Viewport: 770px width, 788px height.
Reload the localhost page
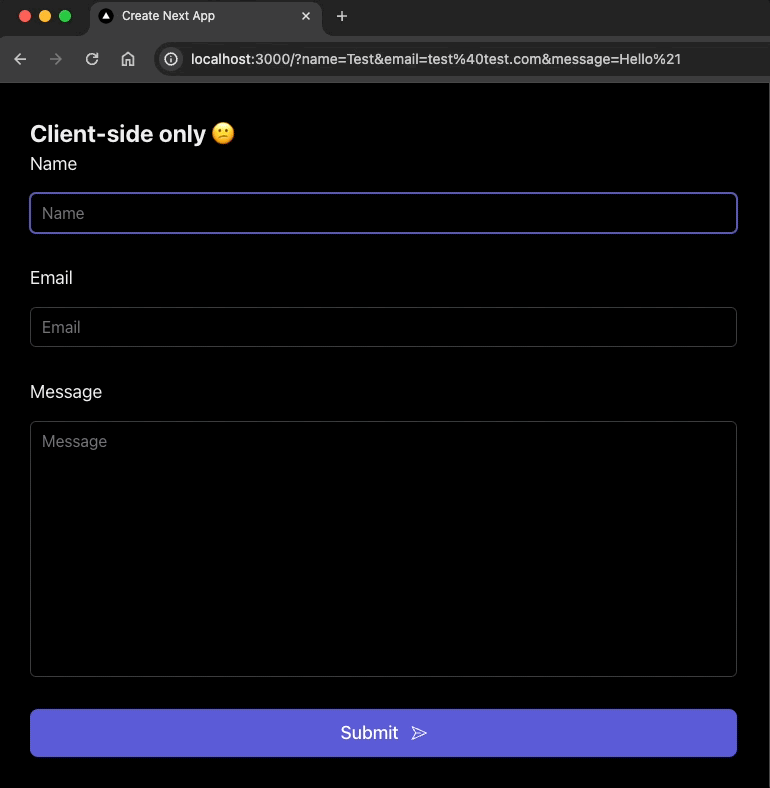tap(92, 59)
